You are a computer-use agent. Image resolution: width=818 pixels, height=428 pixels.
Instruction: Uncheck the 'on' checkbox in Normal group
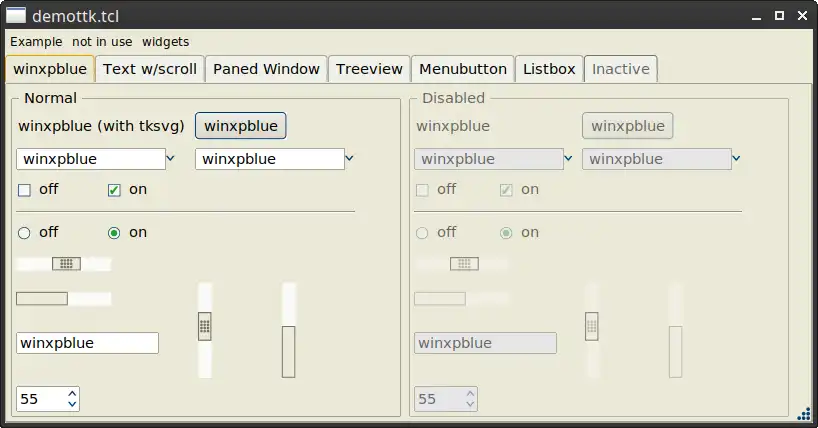114,190
